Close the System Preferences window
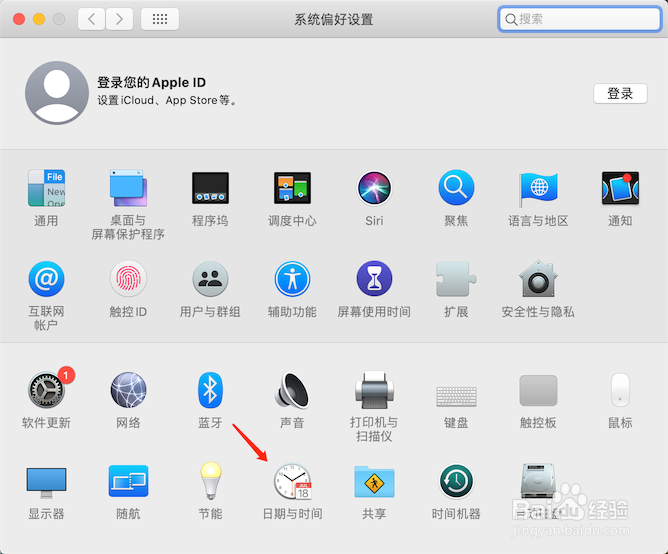The image size is (668, 554). (x=19, y=19)
